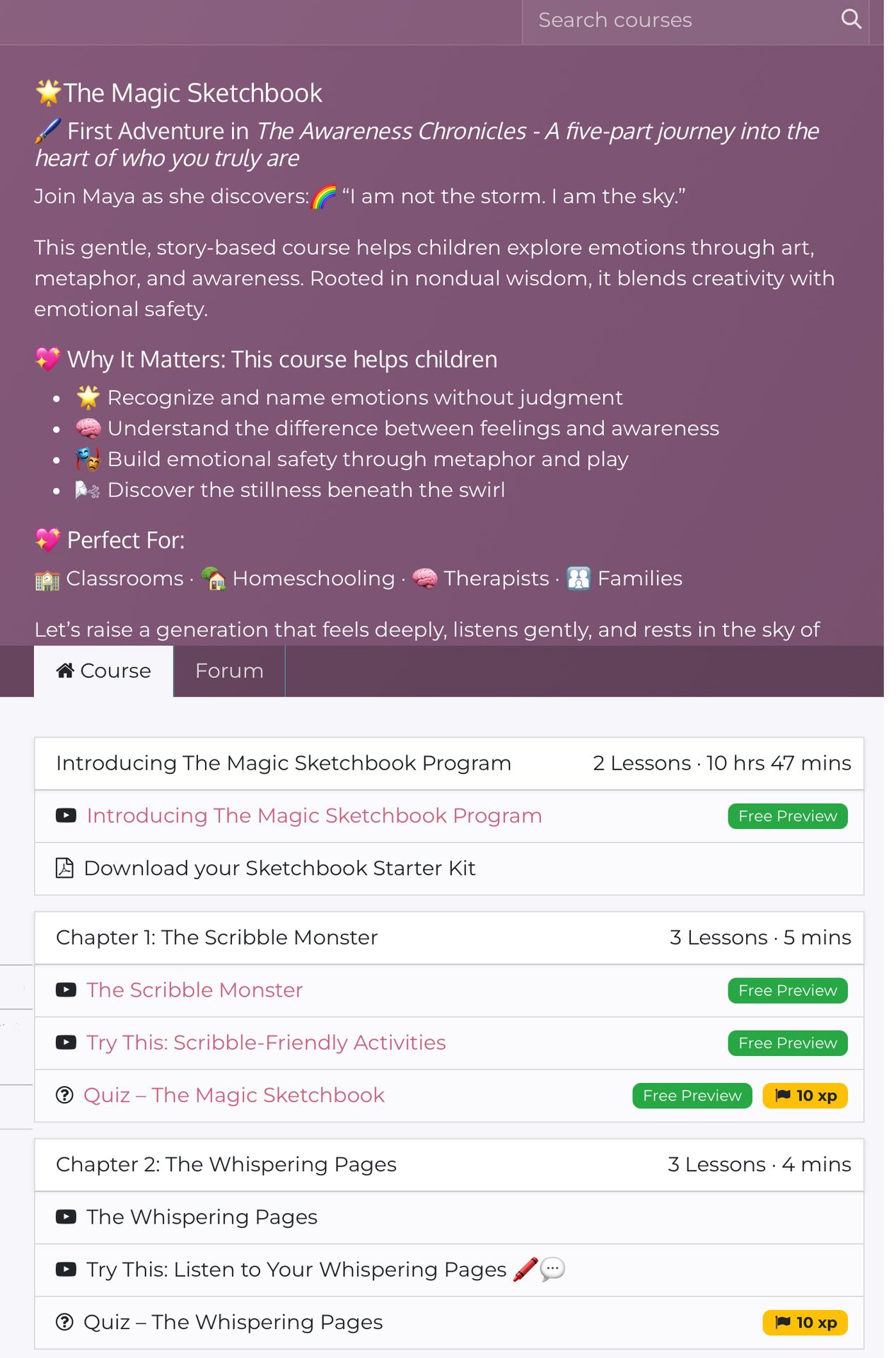Image resolution: width=896 pixels, height=1358 pixels.
Task: Click the video icon beside Introducing The Magic Sketchbook Program lesson
Action: (66, 816)
